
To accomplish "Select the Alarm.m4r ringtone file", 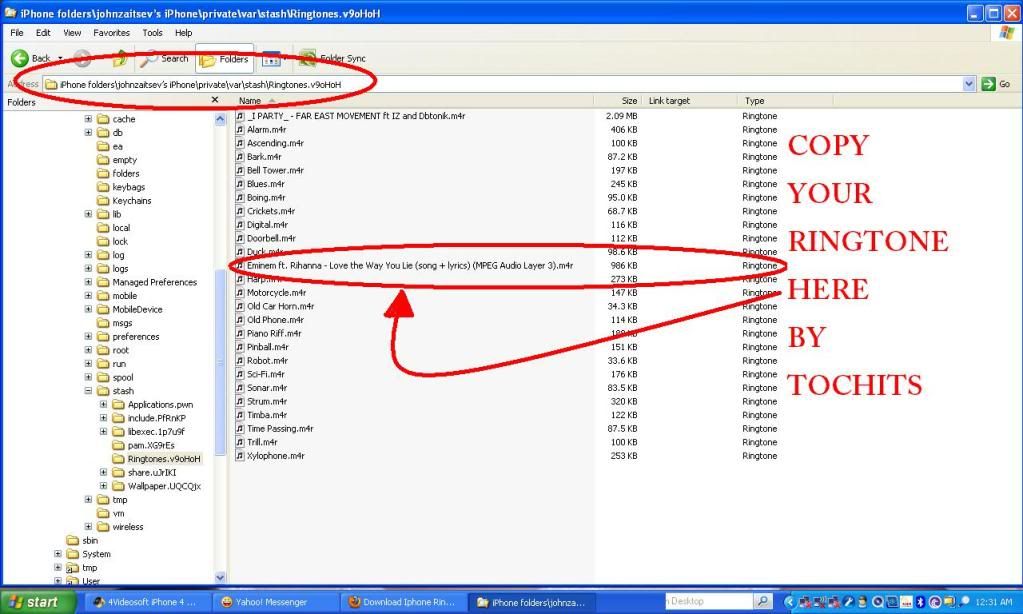I will click(267, 130).
